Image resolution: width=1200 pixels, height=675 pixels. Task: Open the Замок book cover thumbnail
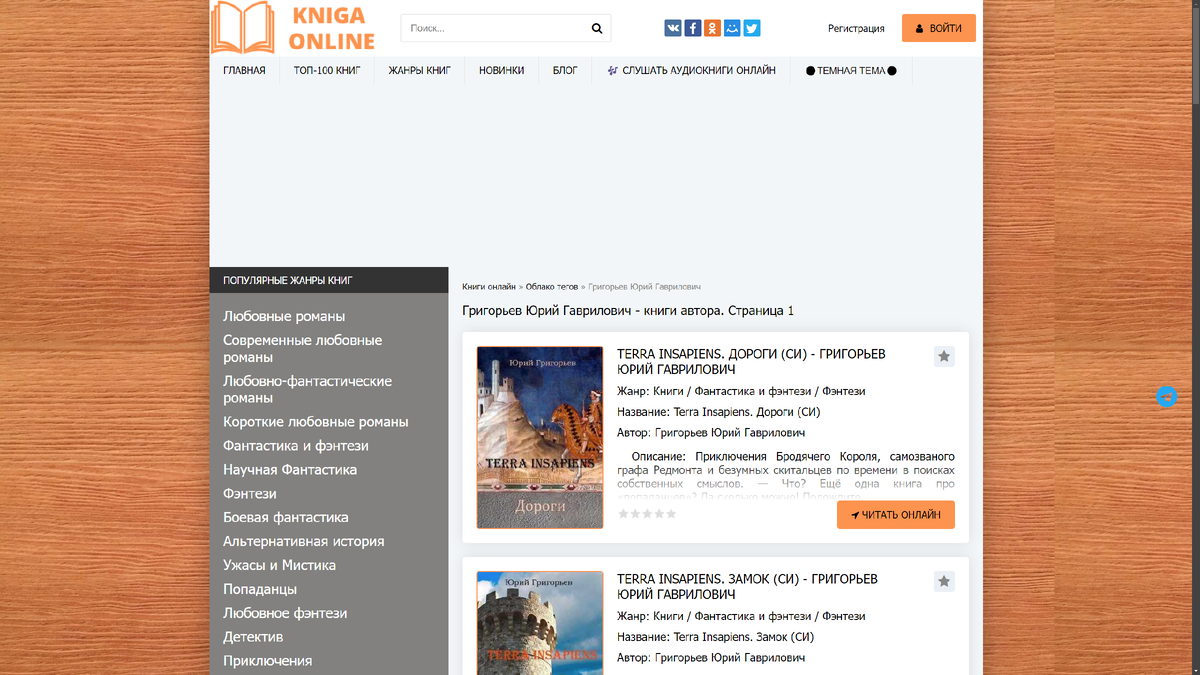pos(540,623)
